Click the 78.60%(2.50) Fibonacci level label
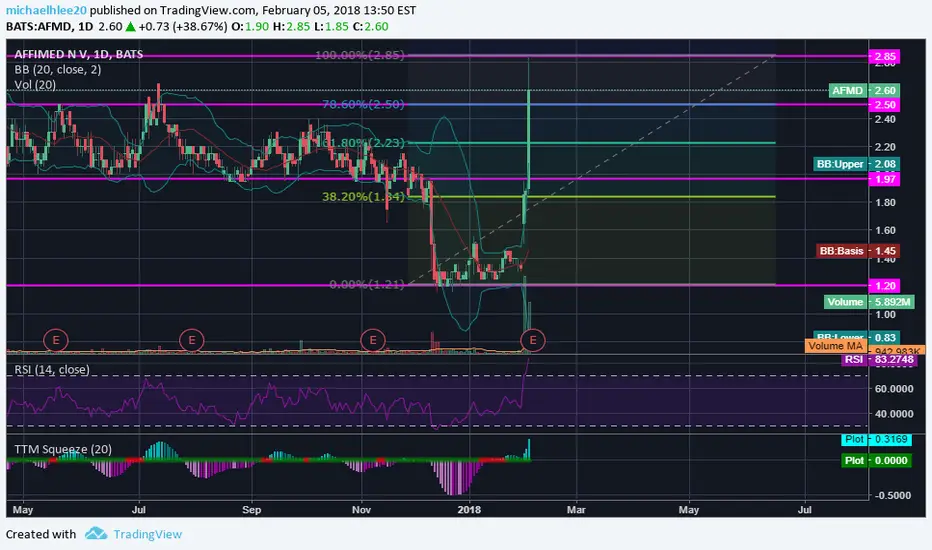The image size is (932, 550). click(363, 105)
